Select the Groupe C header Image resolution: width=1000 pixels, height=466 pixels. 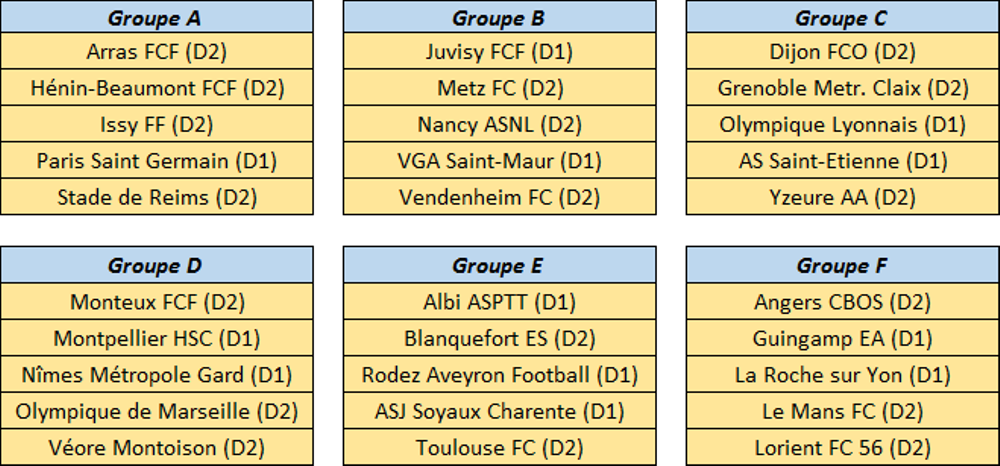coord(842,17)
